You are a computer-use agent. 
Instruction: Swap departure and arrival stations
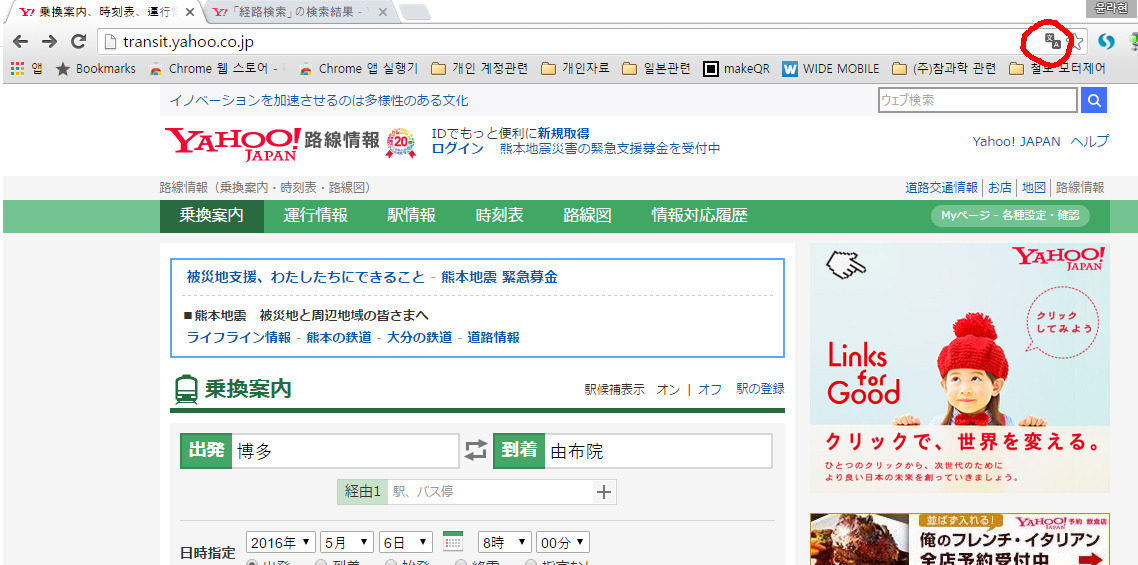476,451
